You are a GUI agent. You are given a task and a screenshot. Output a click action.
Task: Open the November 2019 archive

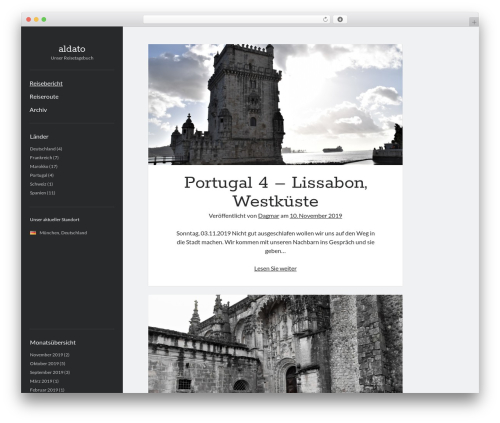click(x=50, y=355)
